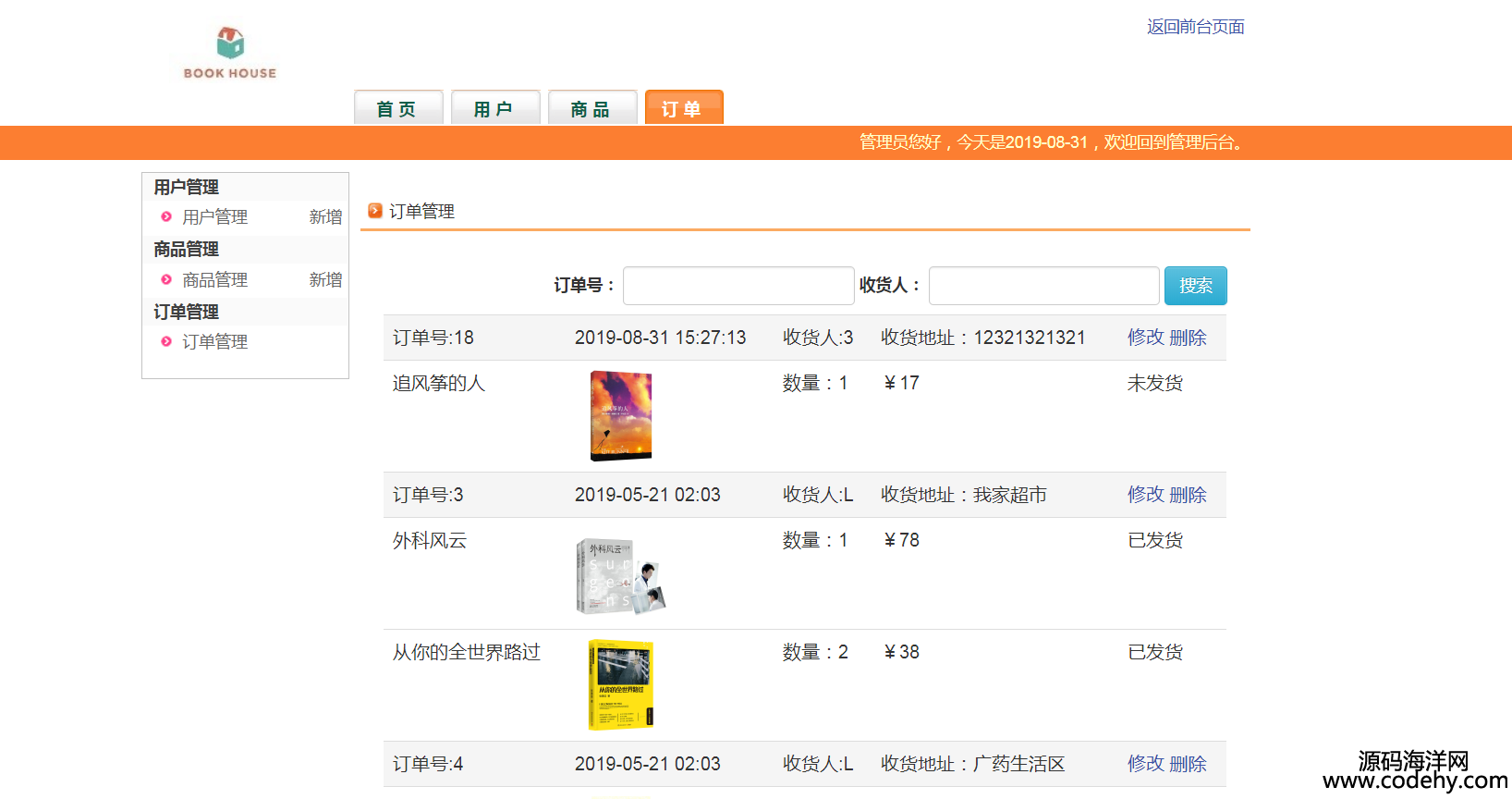1512x799 pixels.
Task: Click 新增 next to 商品管理 in sidebar
Action: coord(325,279)
